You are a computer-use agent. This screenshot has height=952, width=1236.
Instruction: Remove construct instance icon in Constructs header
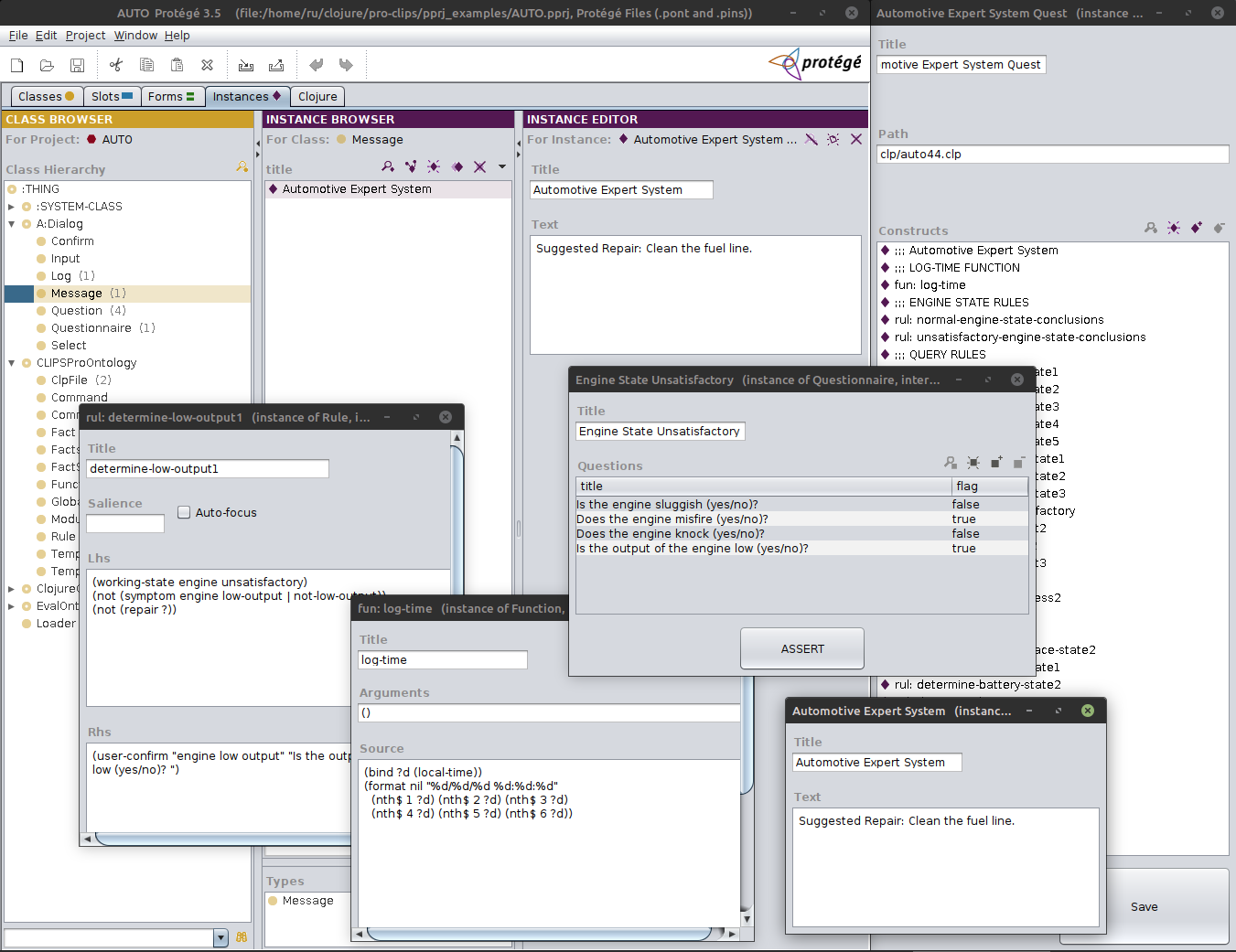tap(1220, 228)
